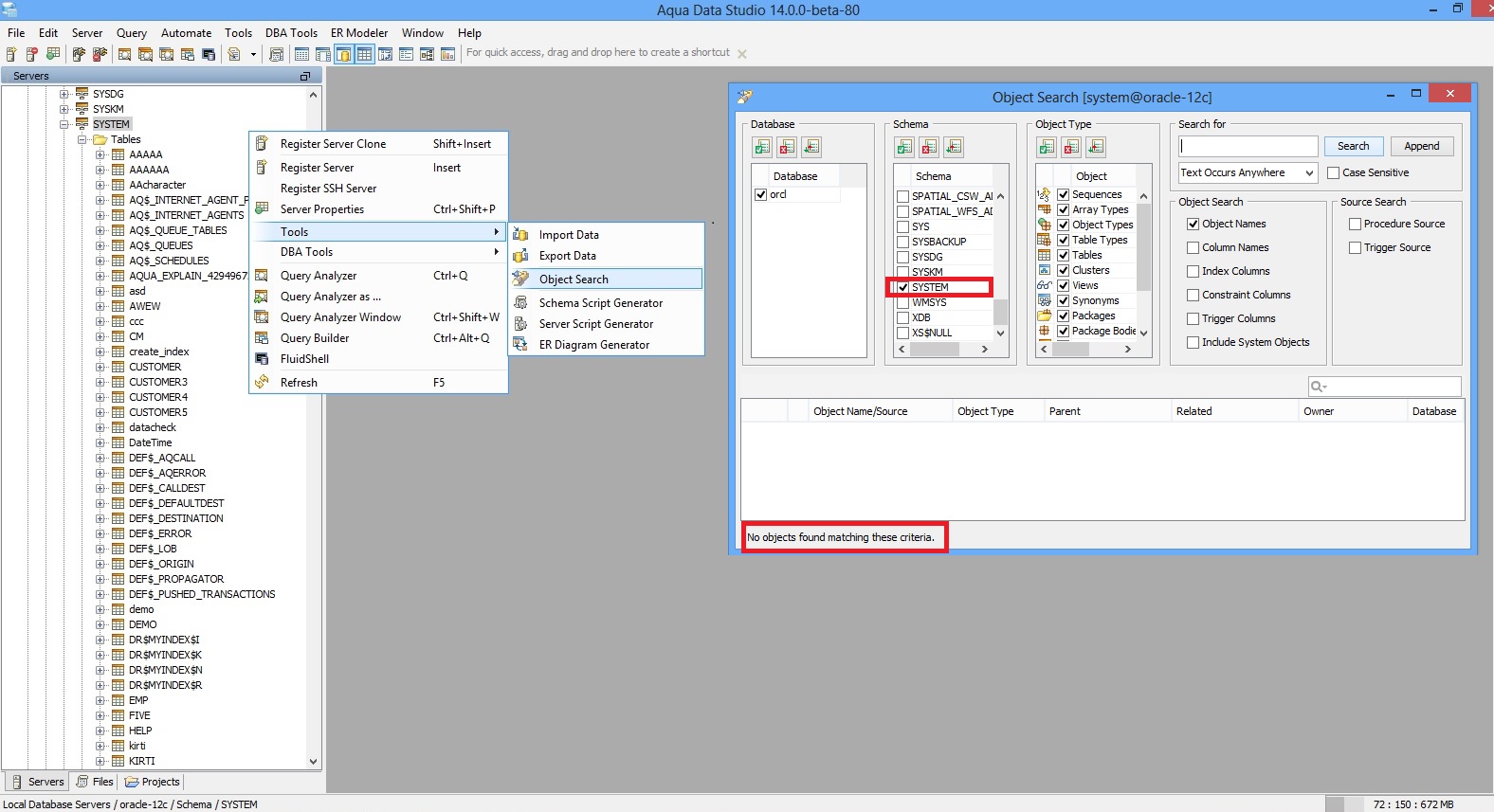Click the Append button
The image size is (1494, 812).
(1421, 146)
